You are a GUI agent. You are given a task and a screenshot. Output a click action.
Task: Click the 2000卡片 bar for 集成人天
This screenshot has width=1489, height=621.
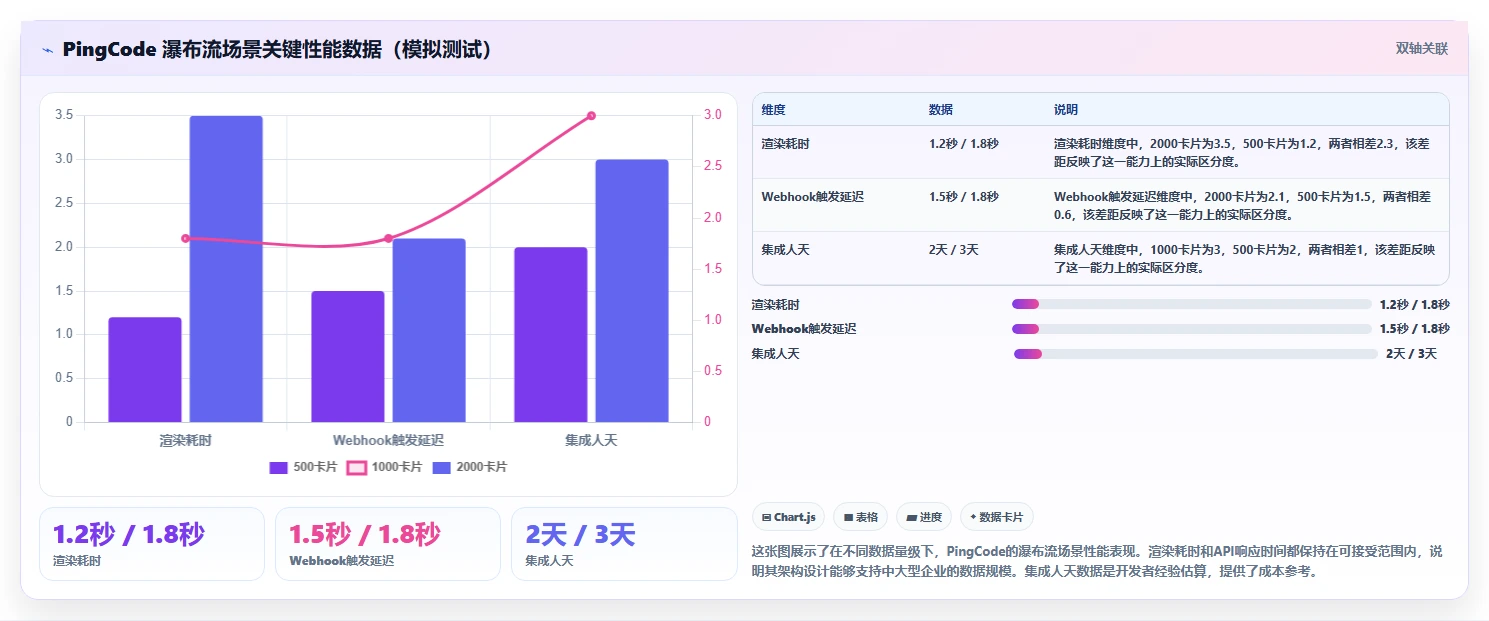632,291
